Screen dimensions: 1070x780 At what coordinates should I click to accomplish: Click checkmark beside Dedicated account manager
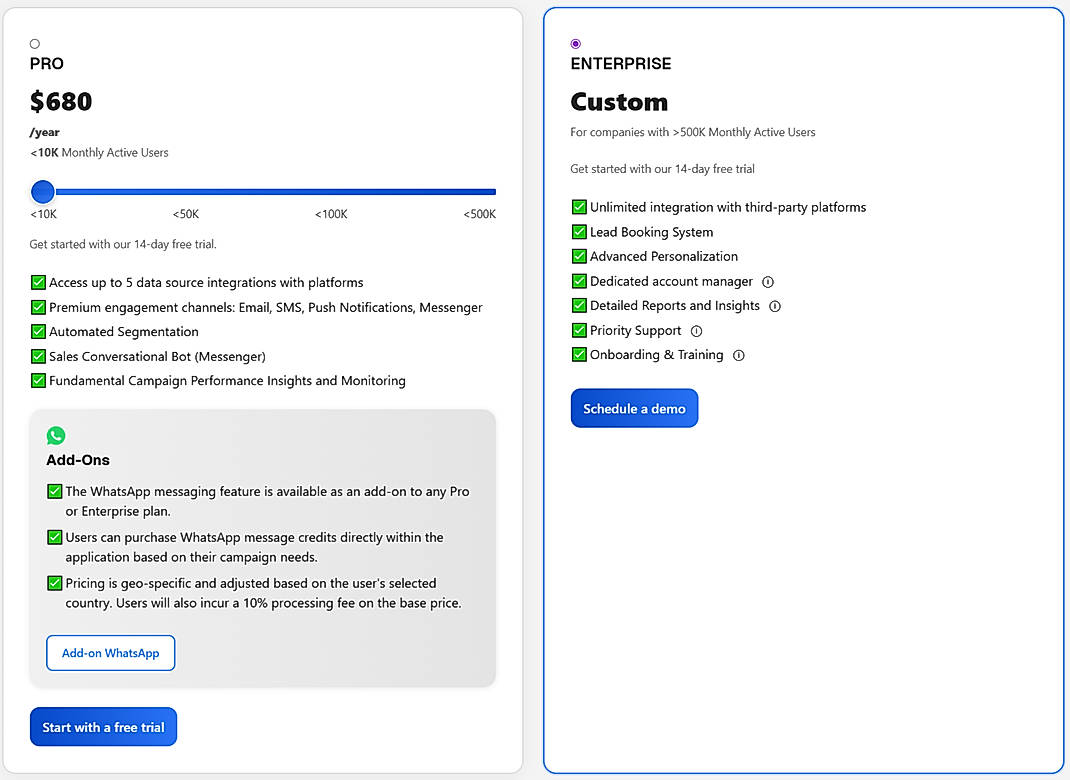pyautogui.click(x=579, y=281)
